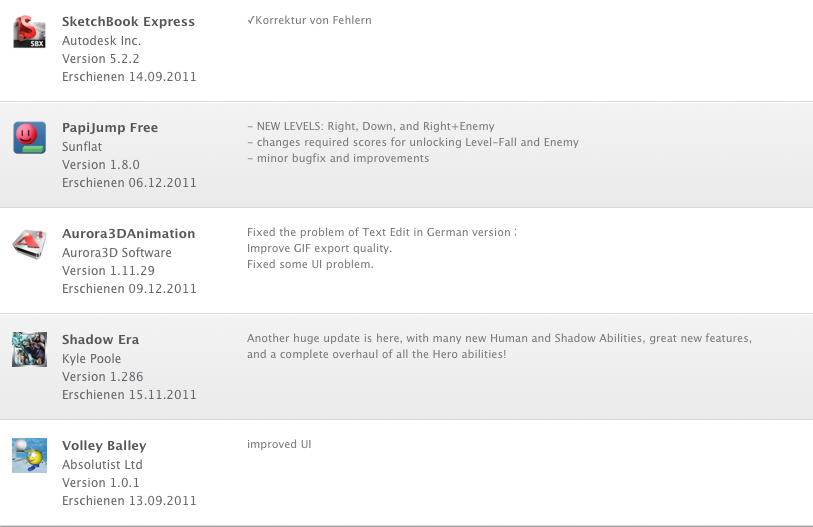The image size is (813, 527).
Task: Open Aurora3D Software developer link
Action: click(117, 253)
